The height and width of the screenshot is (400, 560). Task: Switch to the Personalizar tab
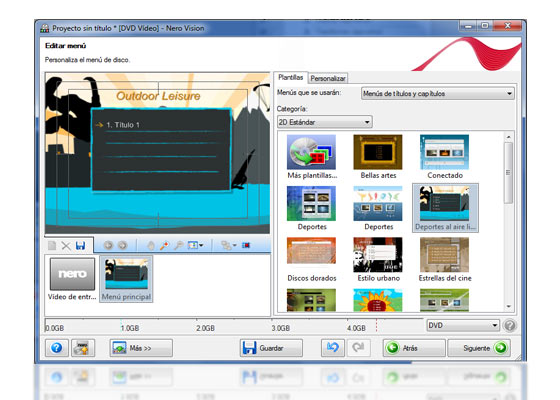[x=328, y=78]
